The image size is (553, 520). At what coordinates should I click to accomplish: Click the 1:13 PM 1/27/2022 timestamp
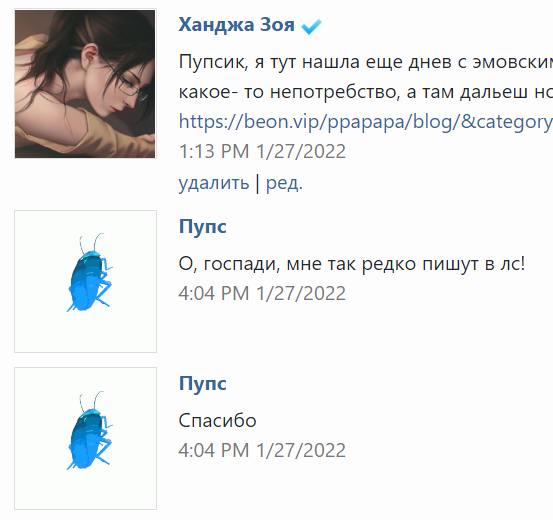coord(262,152)
